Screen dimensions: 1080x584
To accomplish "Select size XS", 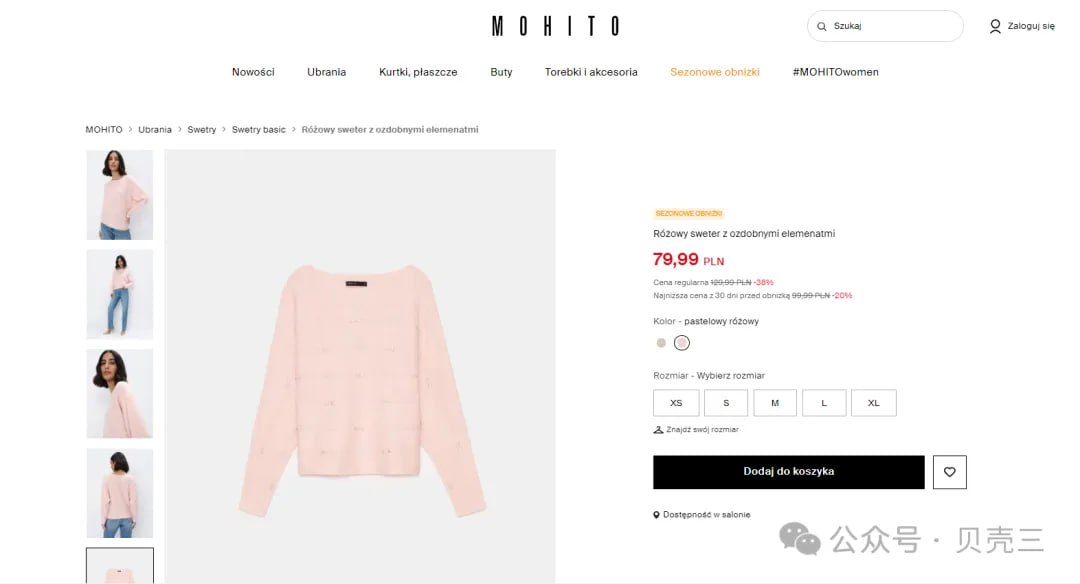I will coord(676,403).
